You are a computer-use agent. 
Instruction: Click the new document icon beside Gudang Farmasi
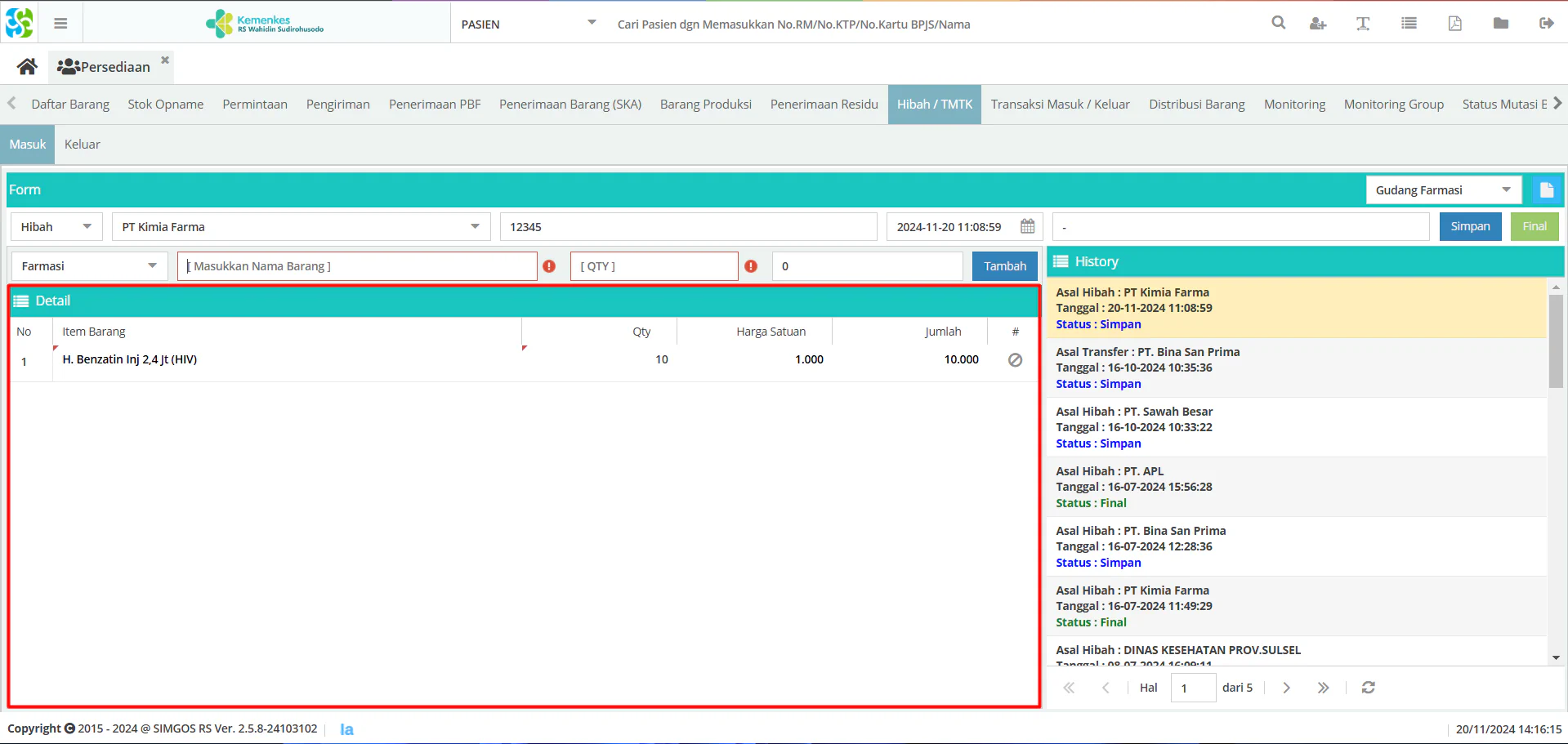pyautogui.click(x=1546, y=190)
